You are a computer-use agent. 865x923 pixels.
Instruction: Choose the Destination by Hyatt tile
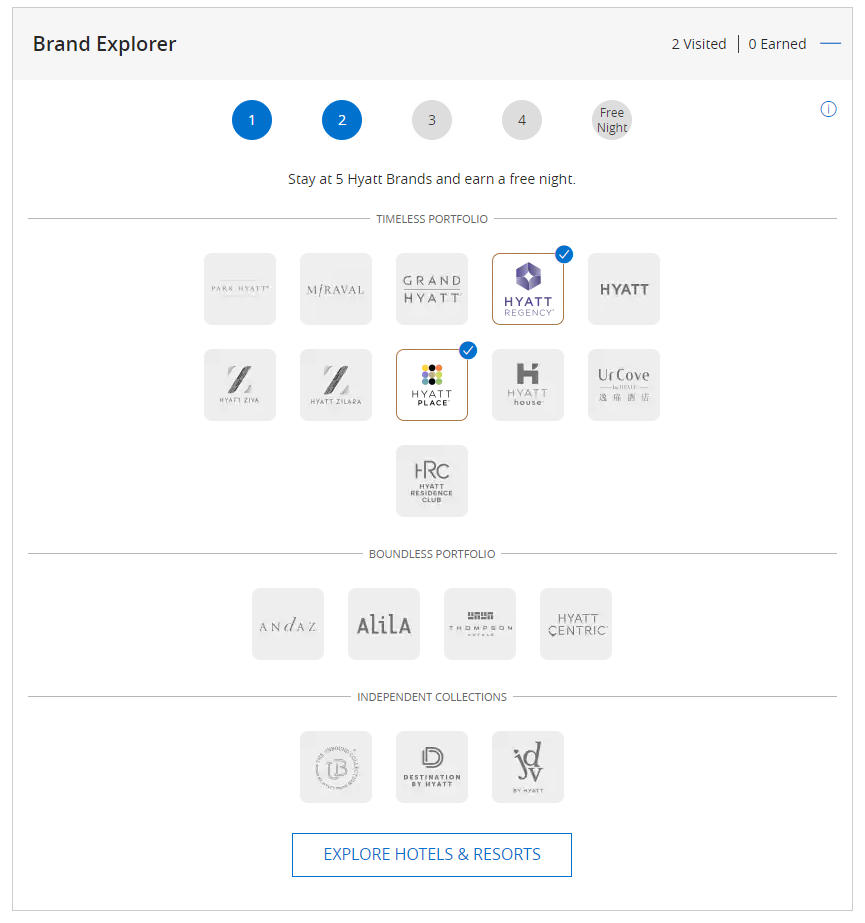pos(432,767)
